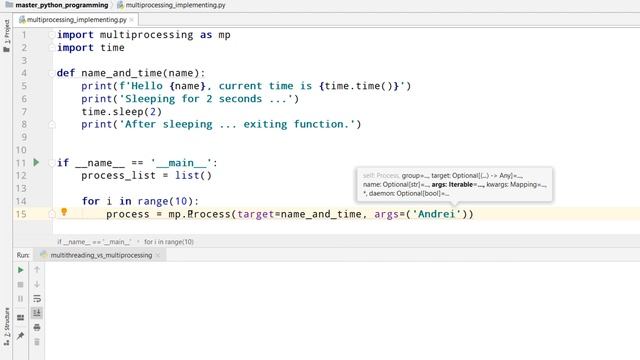Open the Project tool window sidebar tab

(x=7, y=36)
